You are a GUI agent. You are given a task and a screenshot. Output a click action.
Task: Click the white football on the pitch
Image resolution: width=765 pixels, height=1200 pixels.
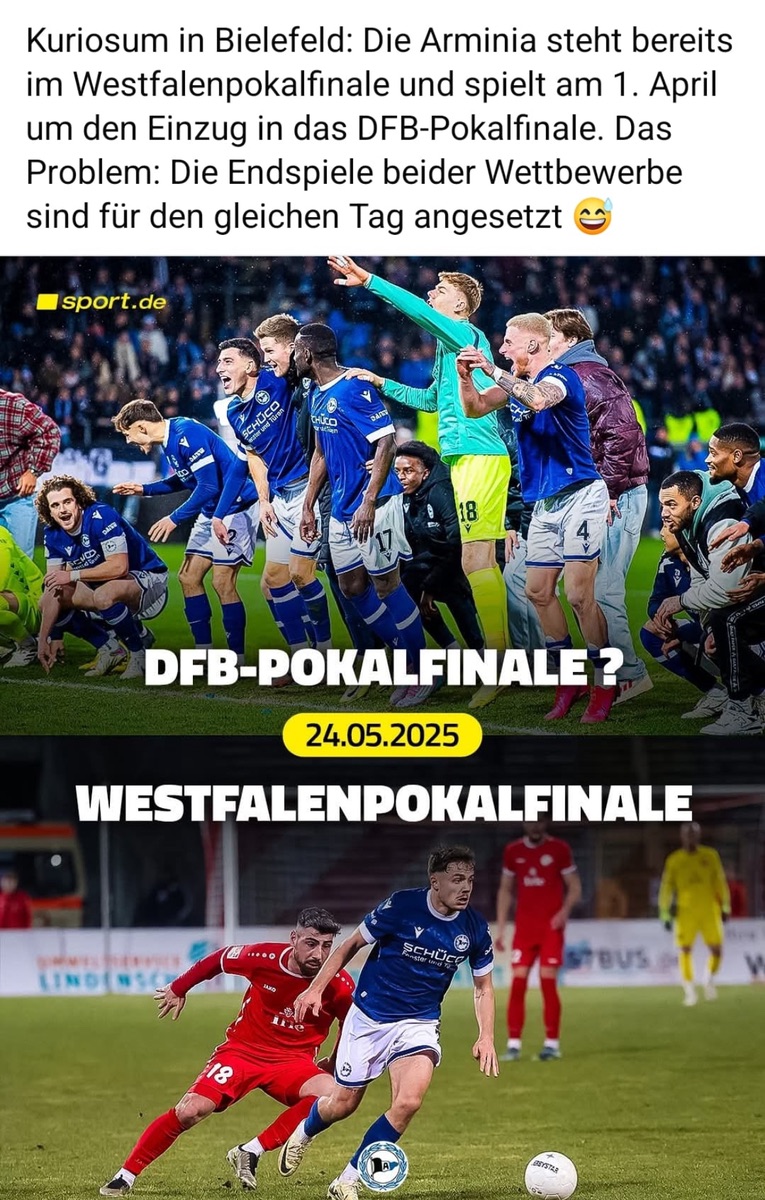tap(551, 1175)
